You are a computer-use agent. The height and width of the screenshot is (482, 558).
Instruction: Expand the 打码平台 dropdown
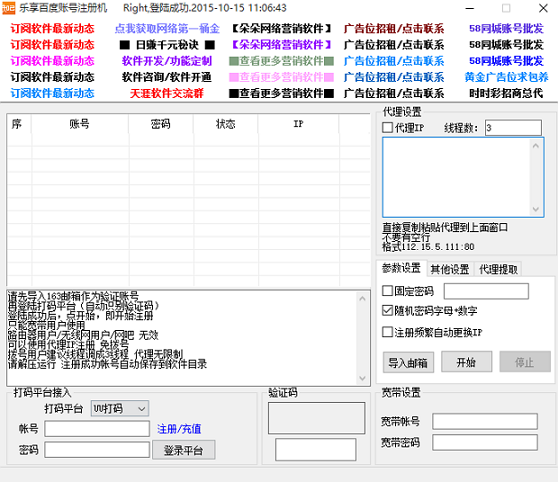click(120, 408)
